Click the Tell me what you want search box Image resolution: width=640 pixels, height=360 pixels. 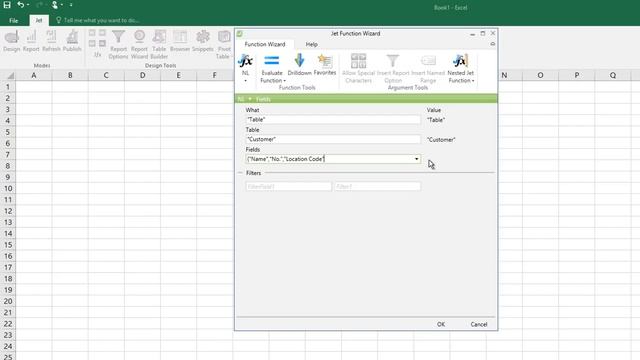[98, 20]
